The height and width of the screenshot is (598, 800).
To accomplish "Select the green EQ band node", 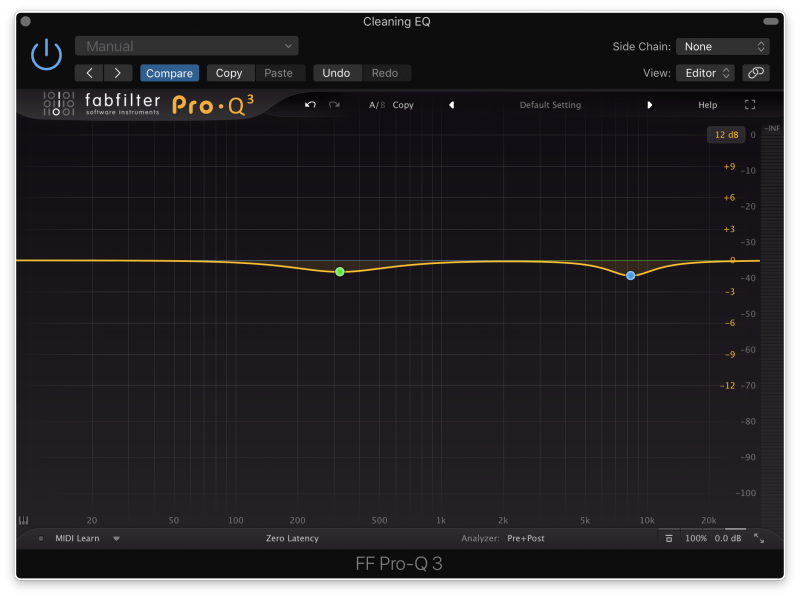I will coord(340,272).
